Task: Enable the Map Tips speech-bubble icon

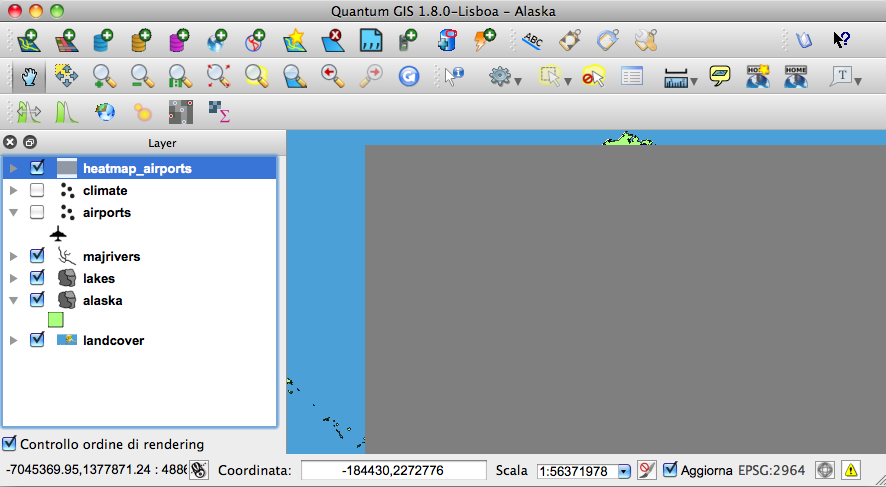Action: click(x=719, y=75)
